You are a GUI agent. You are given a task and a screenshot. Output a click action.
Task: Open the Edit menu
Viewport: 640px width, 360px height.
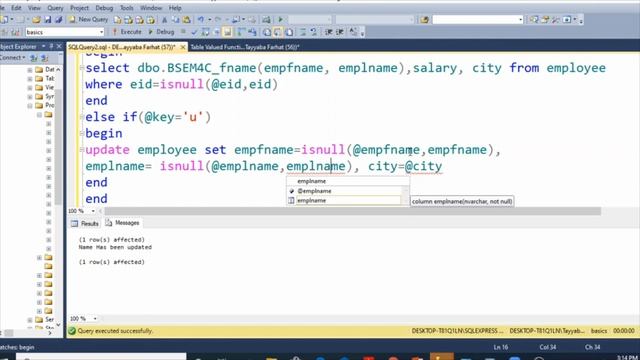tap(16, 8)
